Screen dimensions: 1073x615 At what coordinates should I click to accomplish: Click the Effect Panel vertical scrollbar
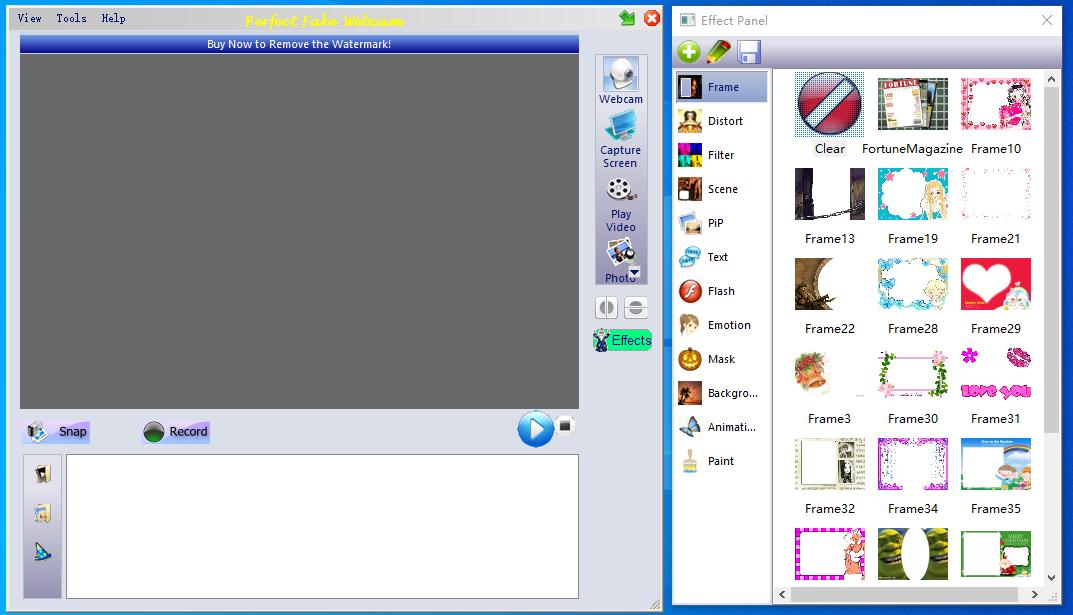tap(1051, 260)
